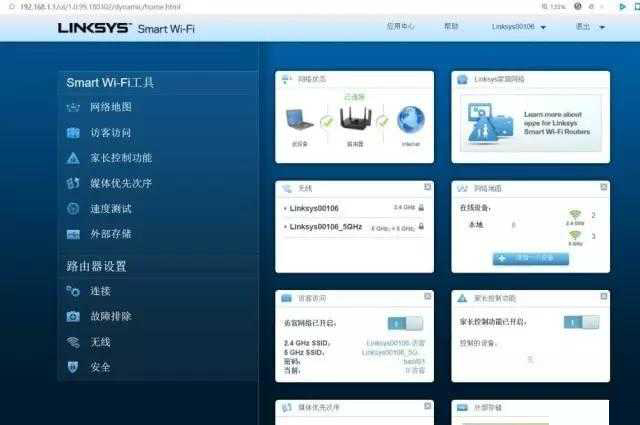Open the 媒体优先次序 widget's corner button
The width and height of the screenshot is (640, 425).
(427, 406)
